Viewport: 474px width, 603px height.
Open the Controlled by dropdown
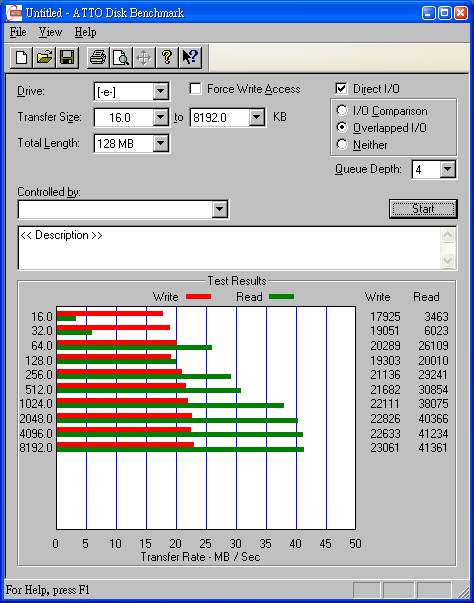(220, 209)
